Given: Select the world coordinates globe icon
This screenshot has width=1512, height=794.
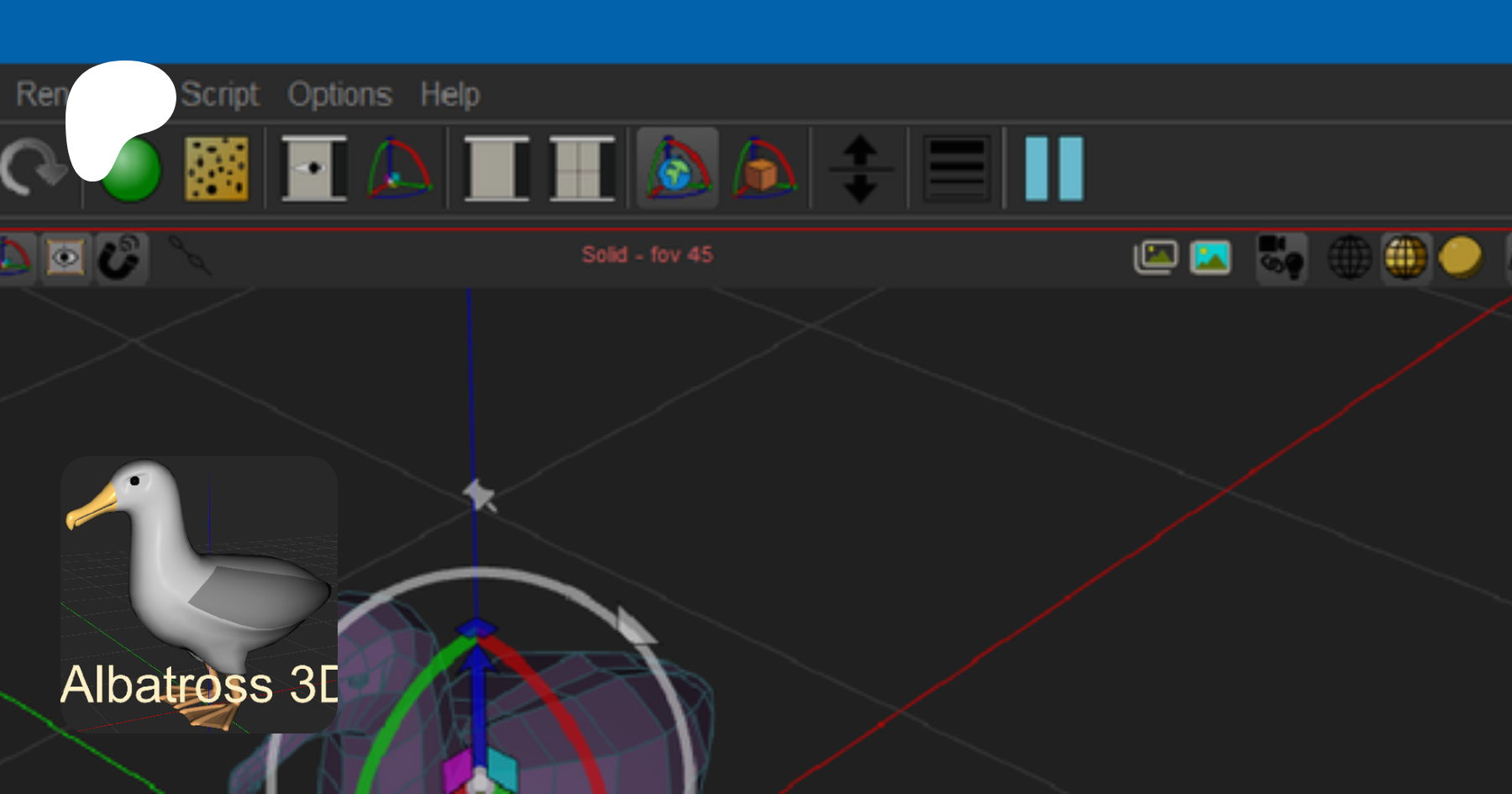Looking at the screenshot, I should [x=677, y=169].
